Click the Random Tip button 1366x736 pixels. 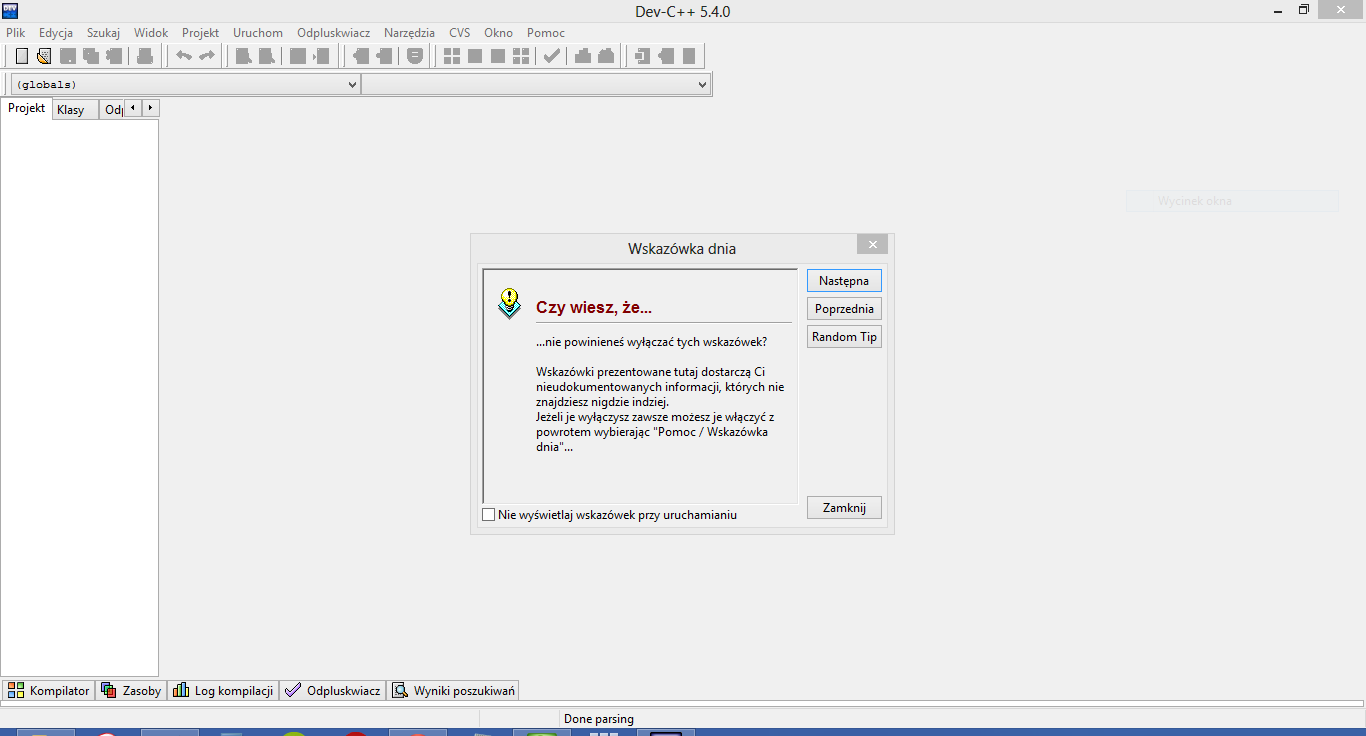point(844,337)
